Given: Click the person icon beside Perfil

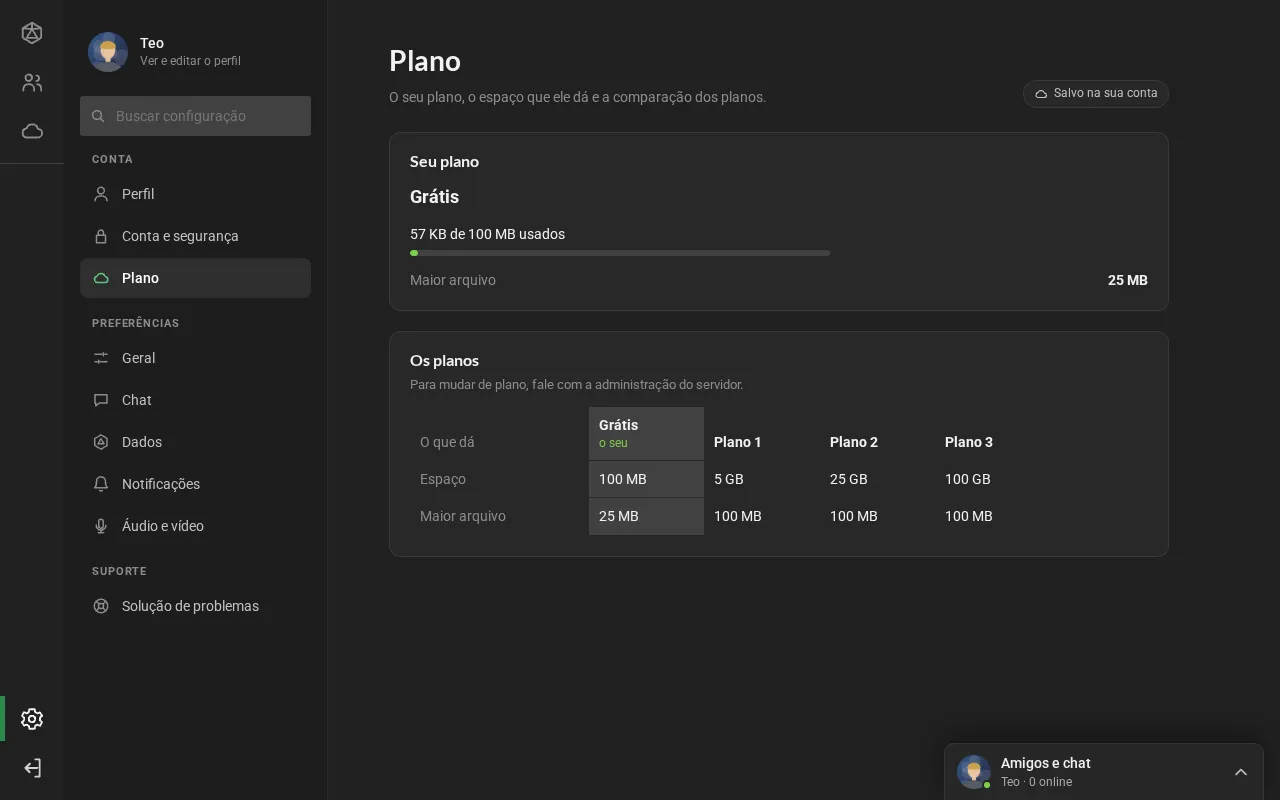Looking at the screenshot, I should tap(101, 194).
